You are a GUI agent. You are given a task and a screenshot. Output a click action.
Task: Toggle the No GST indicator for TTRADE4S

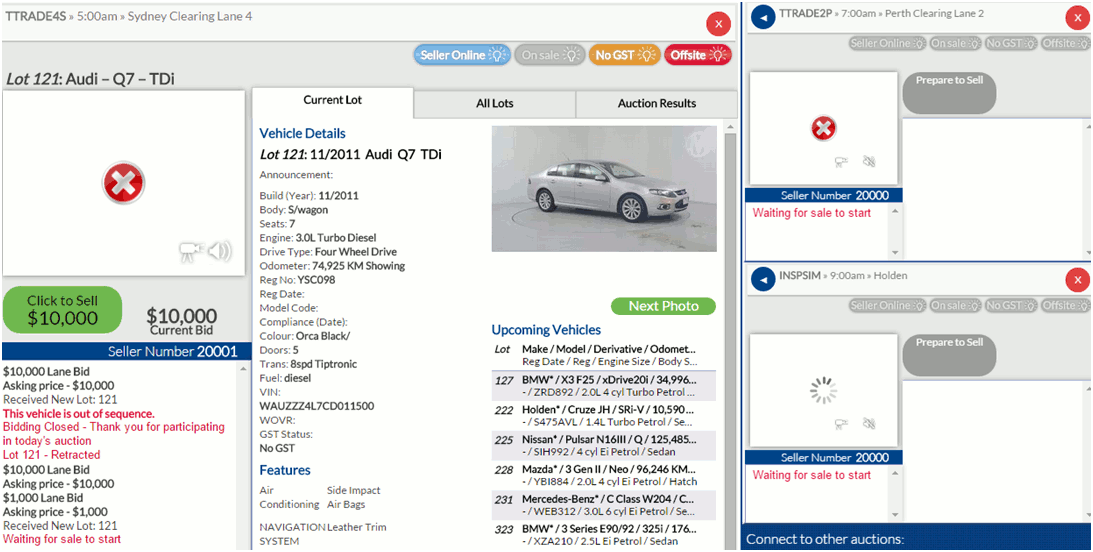tap(624, 55)
